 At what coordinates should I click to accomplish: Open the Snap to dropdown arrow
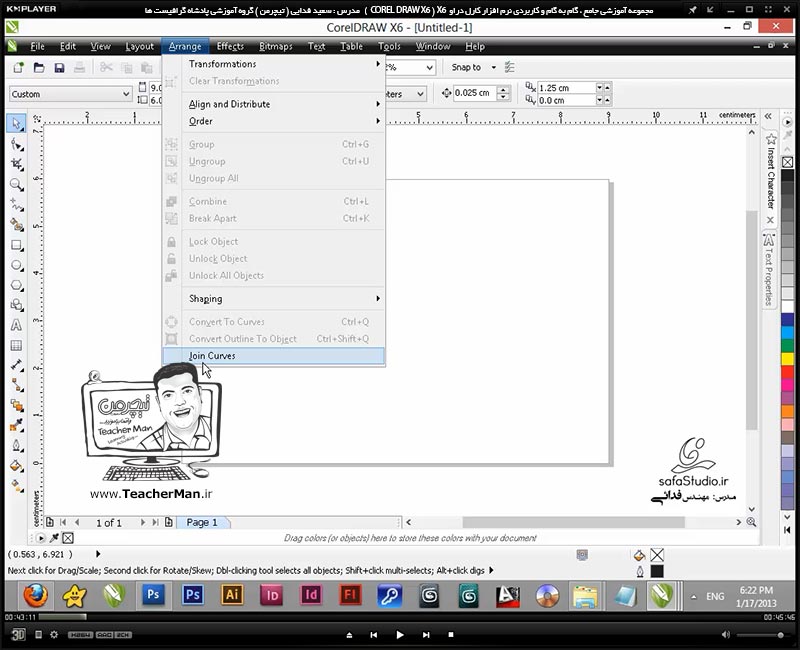tap(493, 67)
